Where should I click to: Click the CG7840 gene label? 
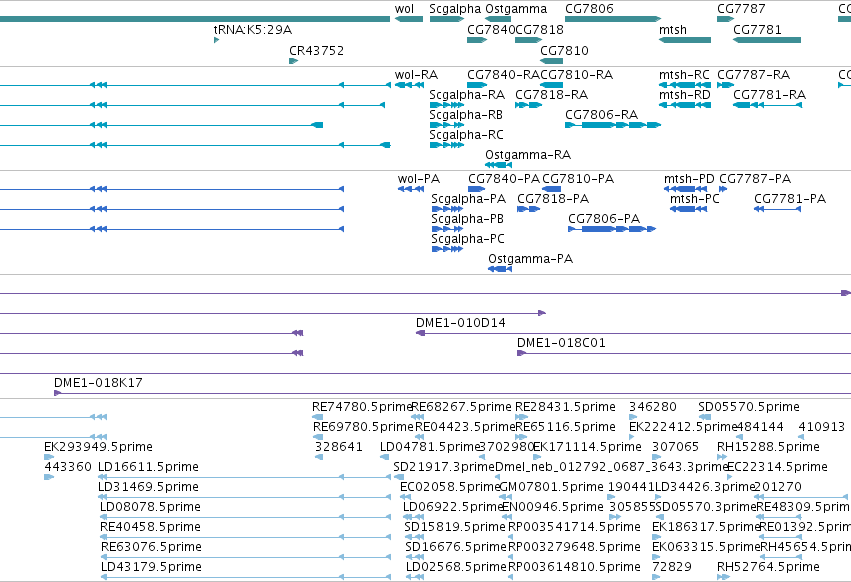[x=491, y=30]
